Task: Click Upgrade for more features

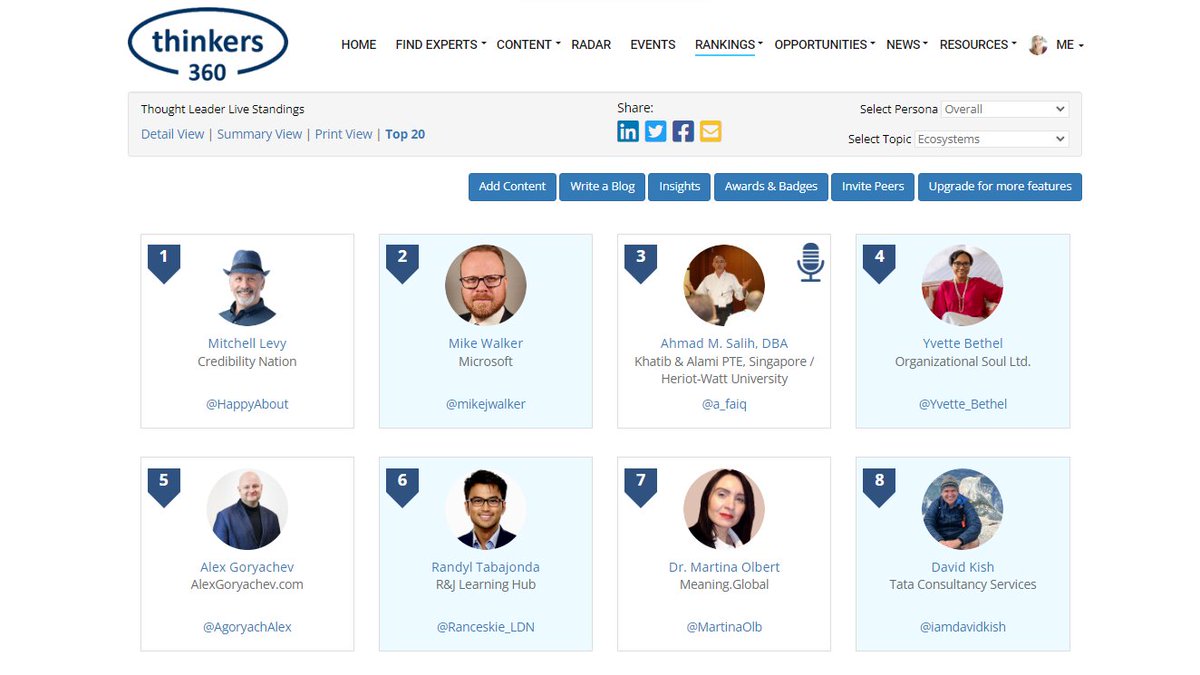Action: tap(1000, 187)
